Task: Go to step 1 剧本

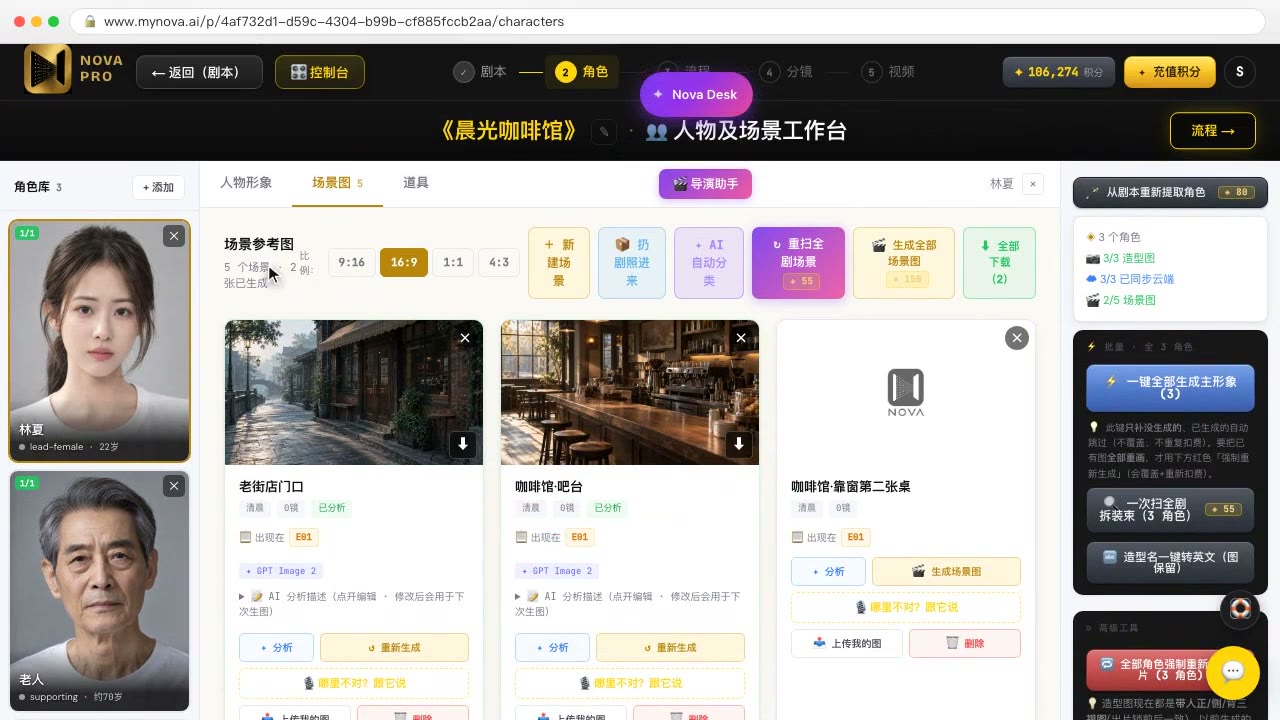Action: pyautogui.click(x=480, y=72)
